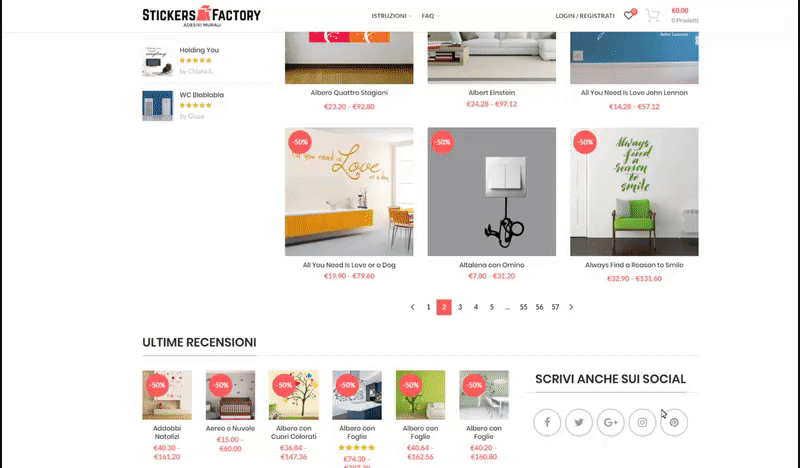The height and width of the screenshot is (468, 800).
Task: Select Addobbi Natalizi in latest reviews
Action: click(167, 432)
